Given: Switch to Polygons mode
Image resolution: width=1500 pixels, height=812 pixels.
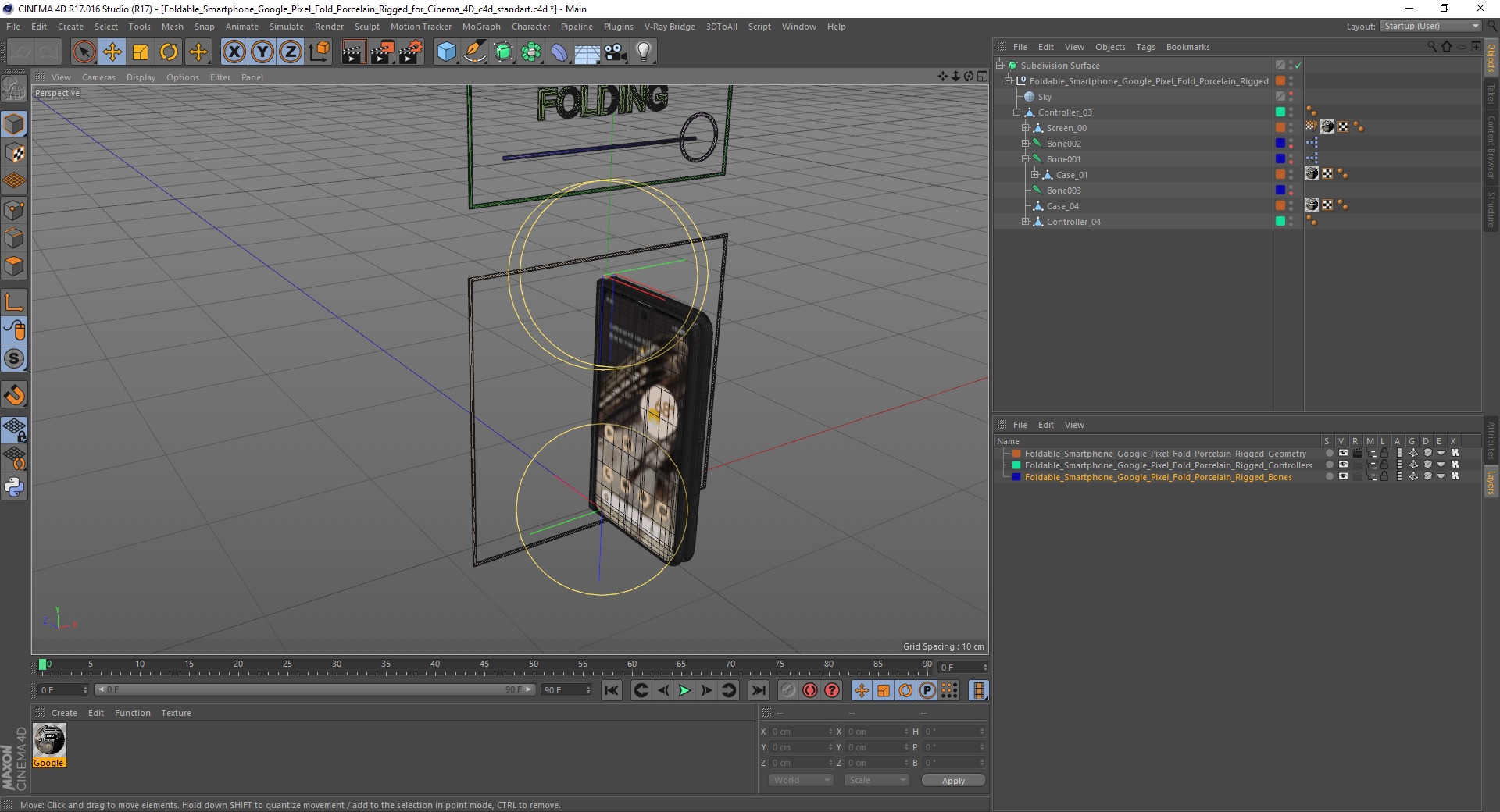Looking at the screenshot, I should click(x=14, y=266).
